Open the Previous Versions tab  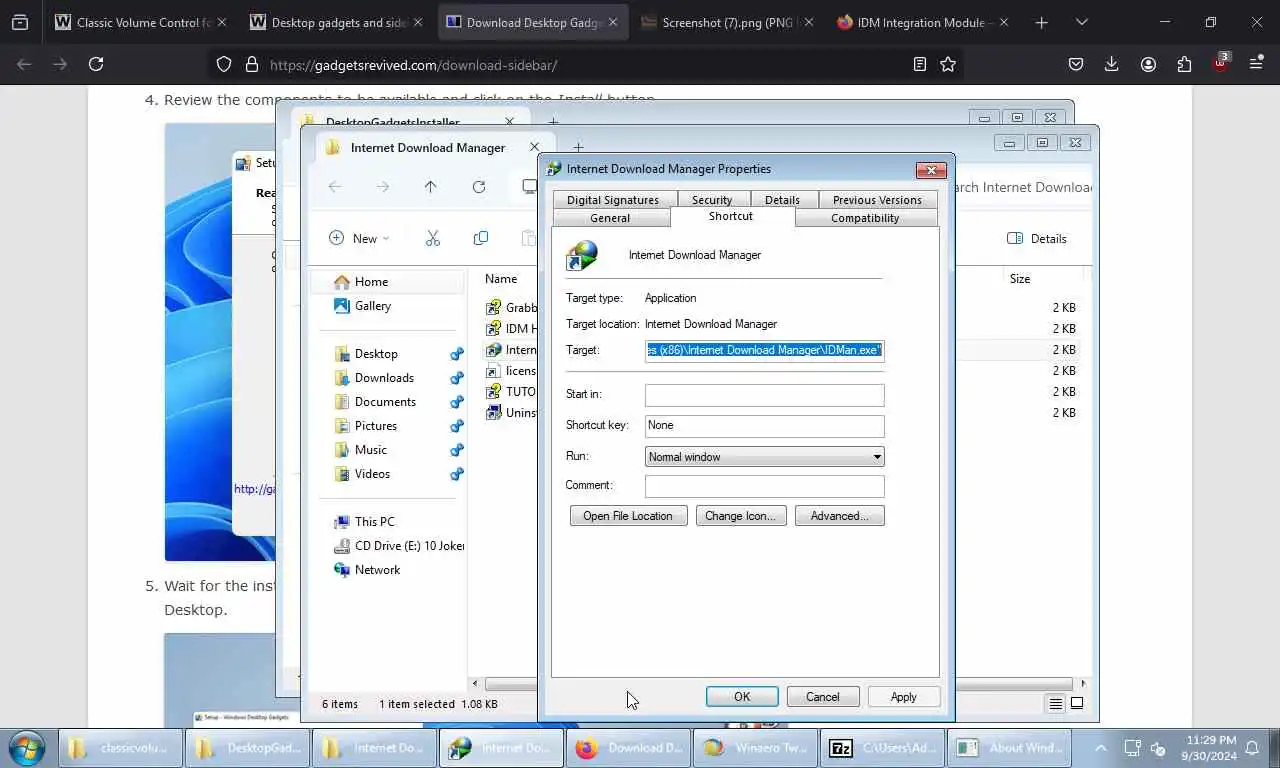click(877, 200)
